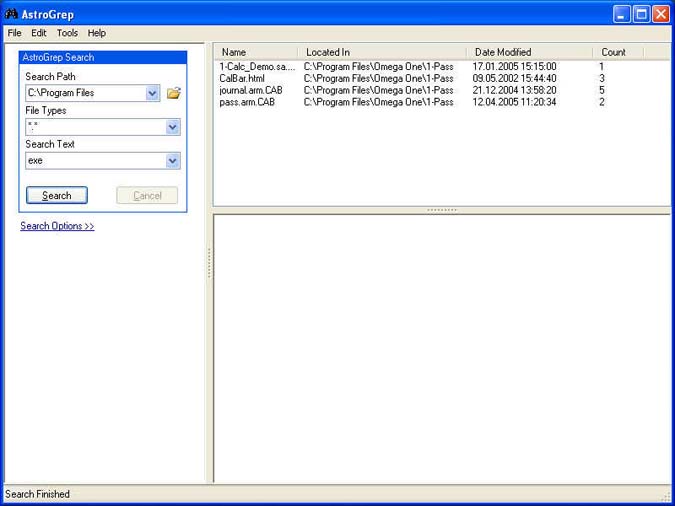
Task: Click the Cancel button
Action: tap(147, 195)
